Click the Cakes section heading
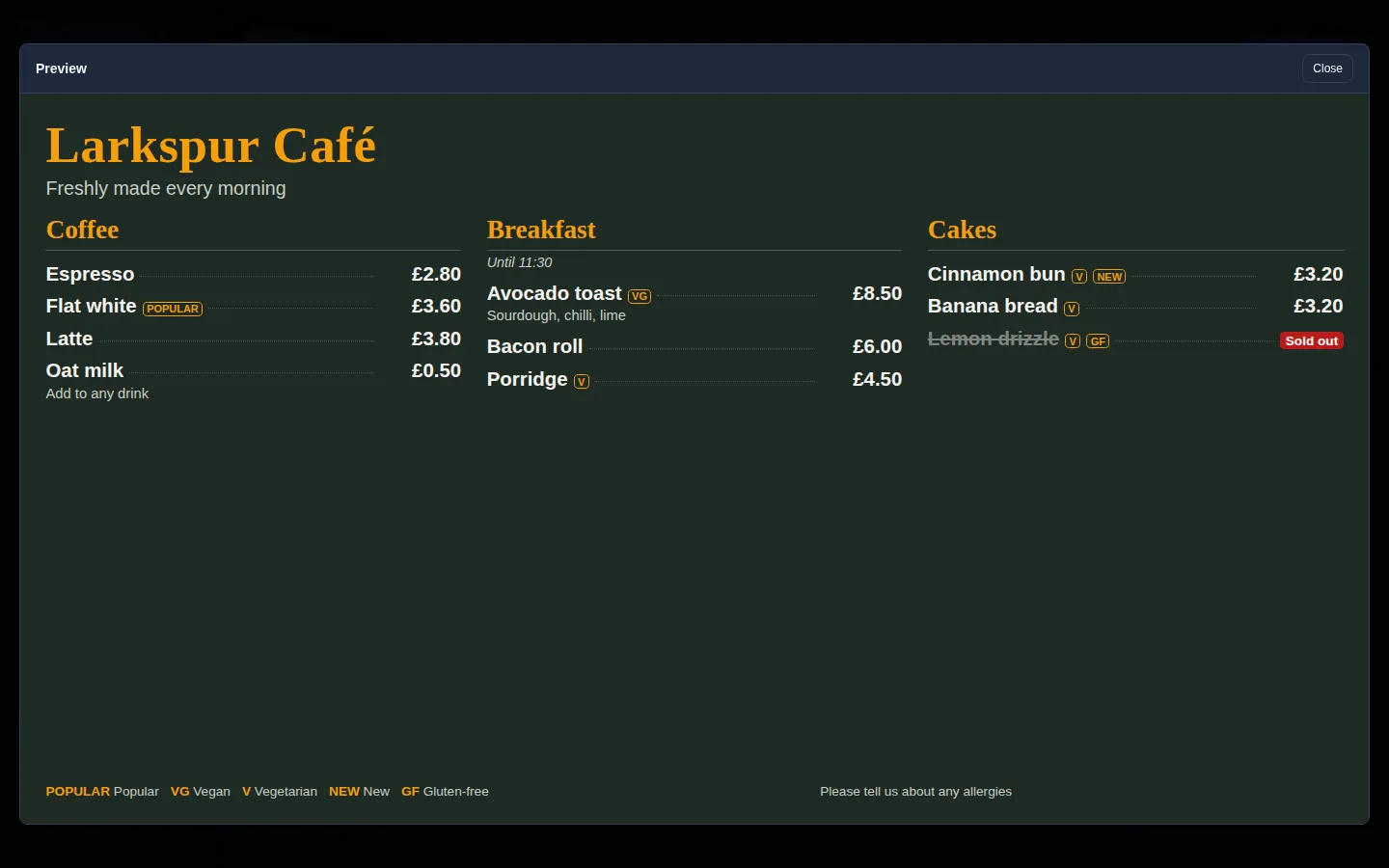Viewport: 1389px width, 868px height. (x=962, y=230)
